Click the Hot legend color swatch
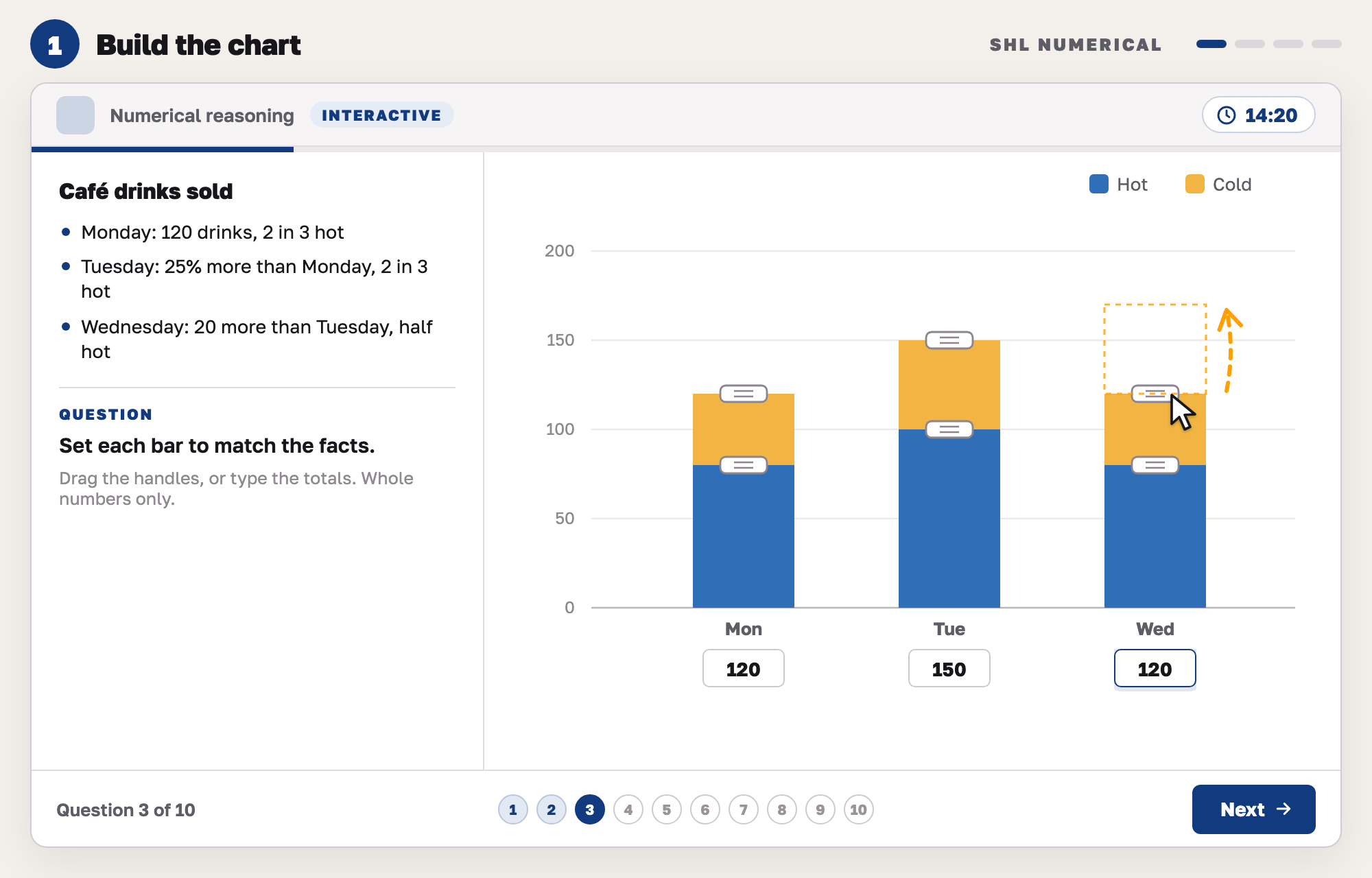 [1099, 184]
